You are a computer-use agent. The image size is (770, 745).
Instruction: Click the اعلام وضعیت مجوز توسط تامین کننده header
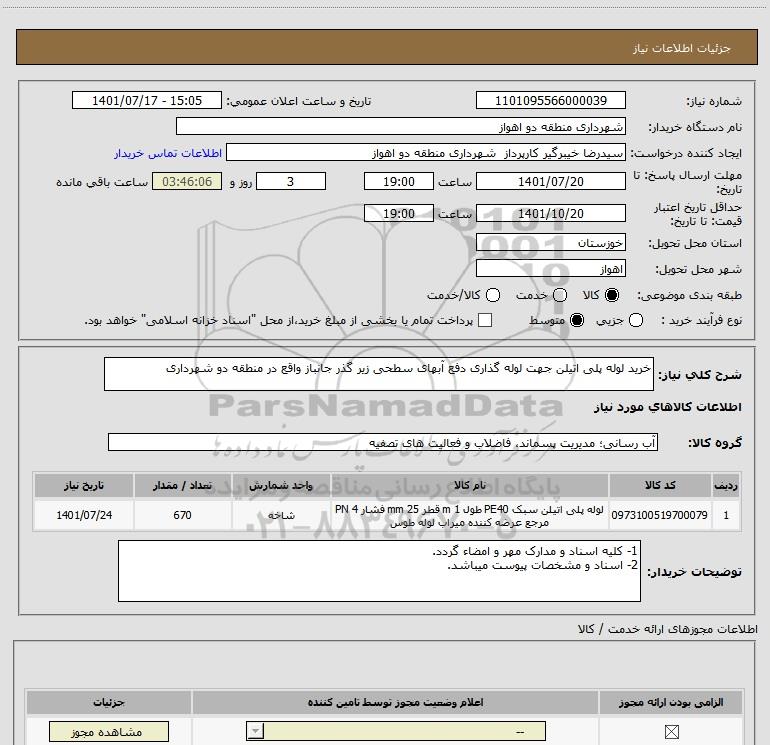click(395, 702)
